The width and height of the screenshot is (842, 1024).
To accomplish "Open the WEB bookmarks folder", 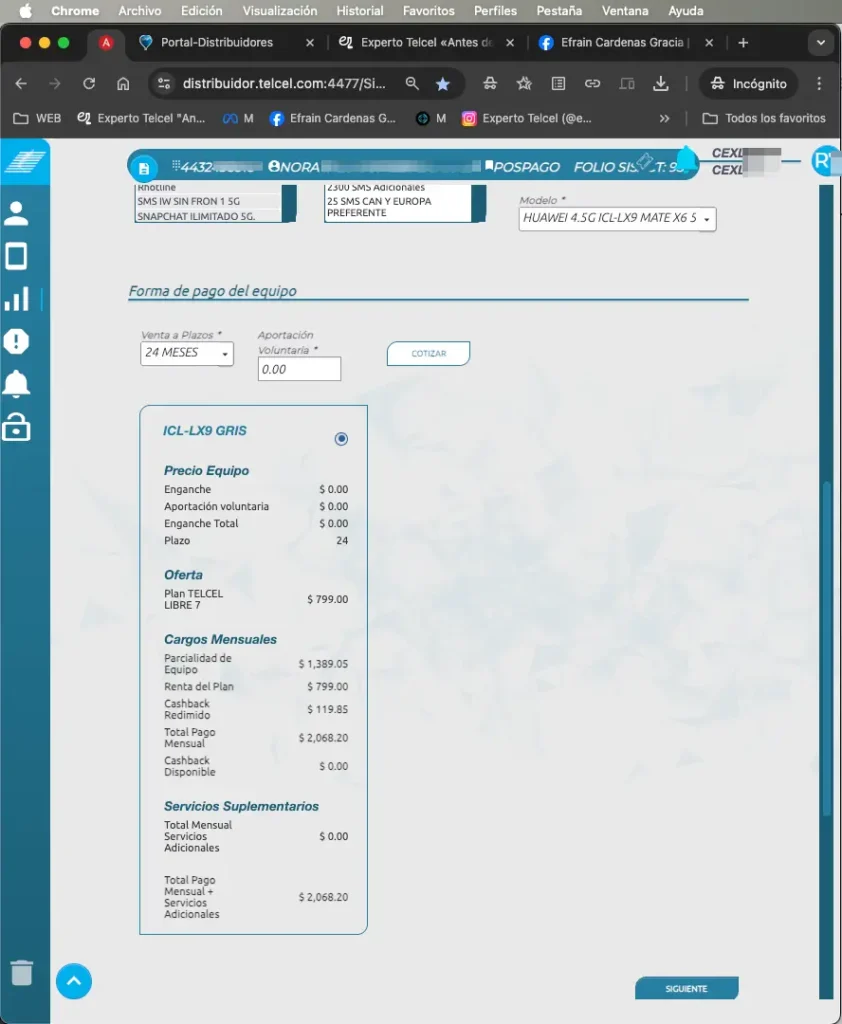I will coord(38,118).
